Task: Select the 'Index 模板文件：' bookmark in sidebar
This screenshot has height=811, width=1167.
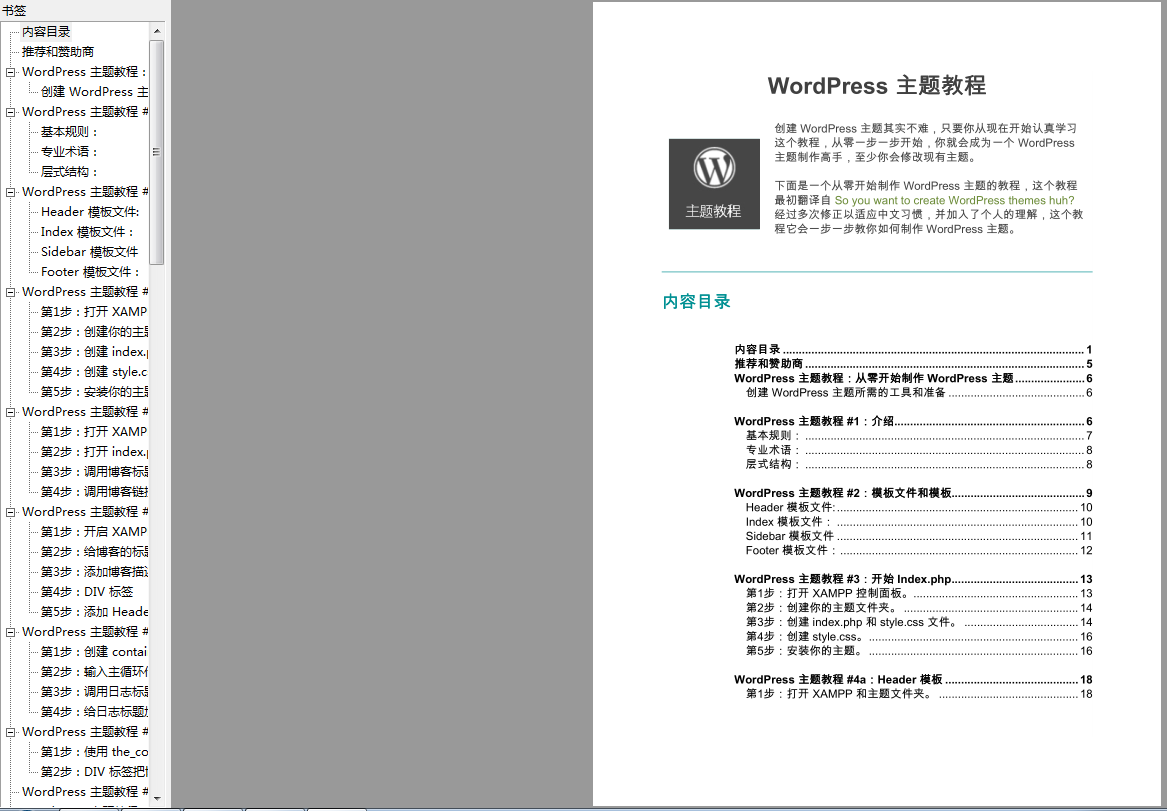Action: [x=87, y=232]
